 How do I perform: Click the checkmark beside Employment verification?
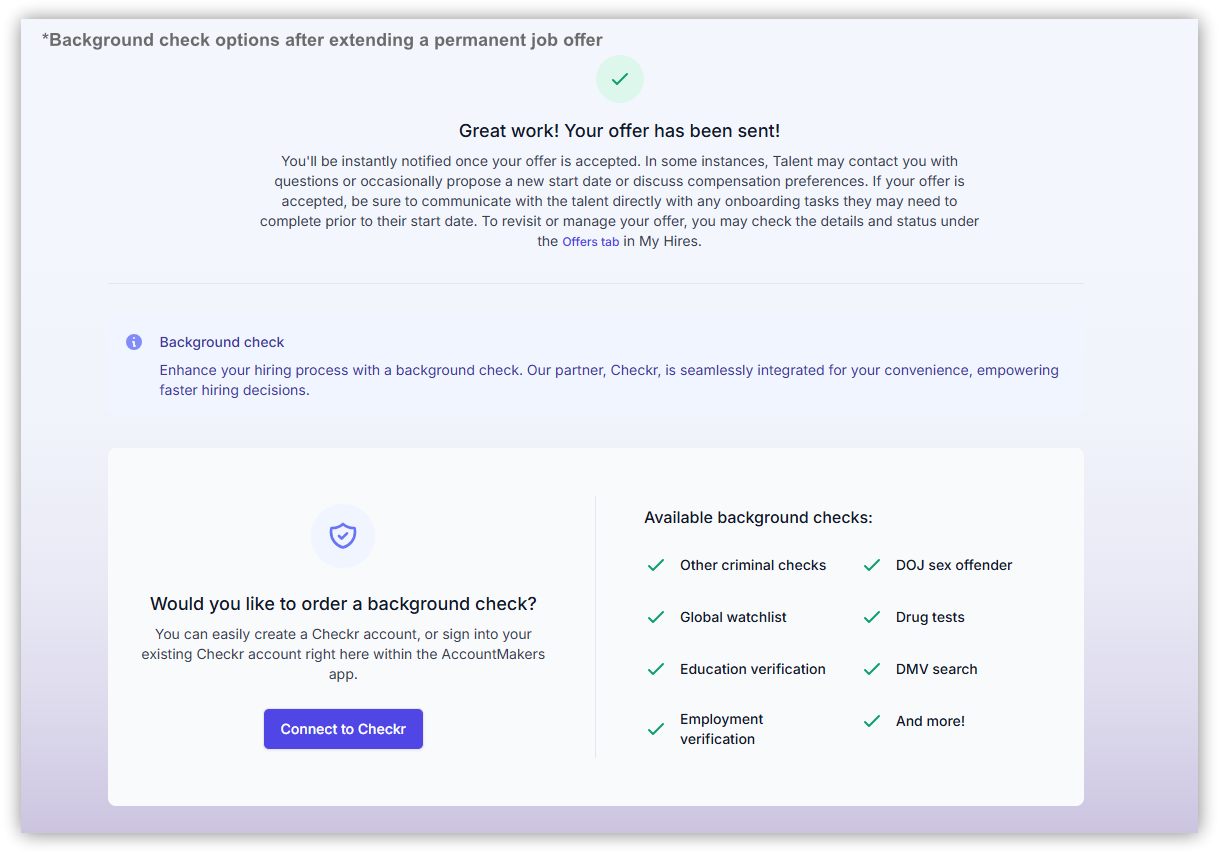pos(655,728)
